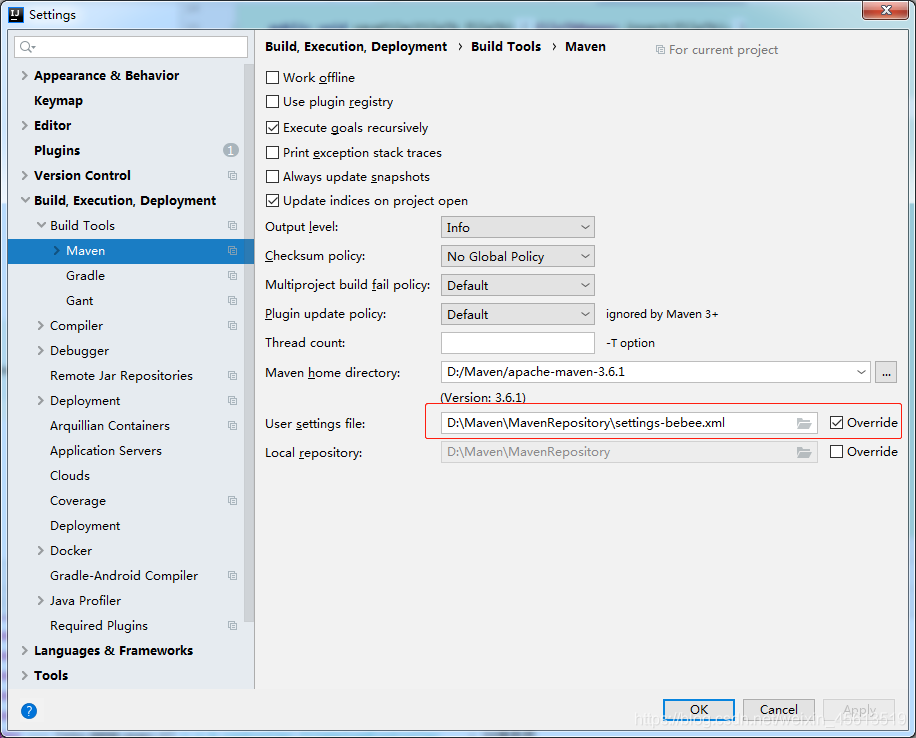Click the 'For current project' indicator icon
The width and height of the screenshot is (916, 738).
tap(660, 49)
